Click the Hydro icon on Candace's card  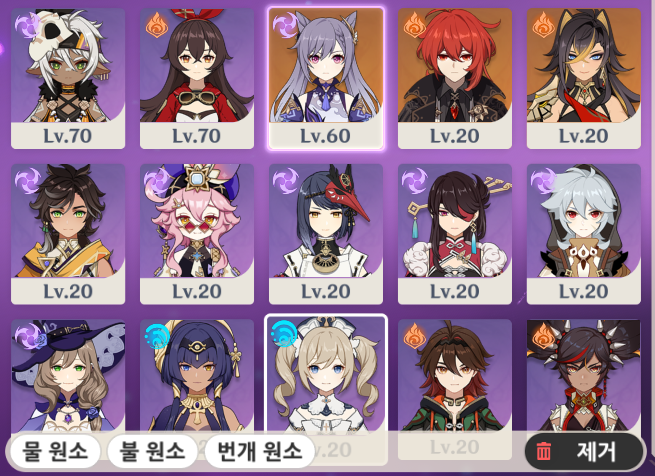pos(157,336)
